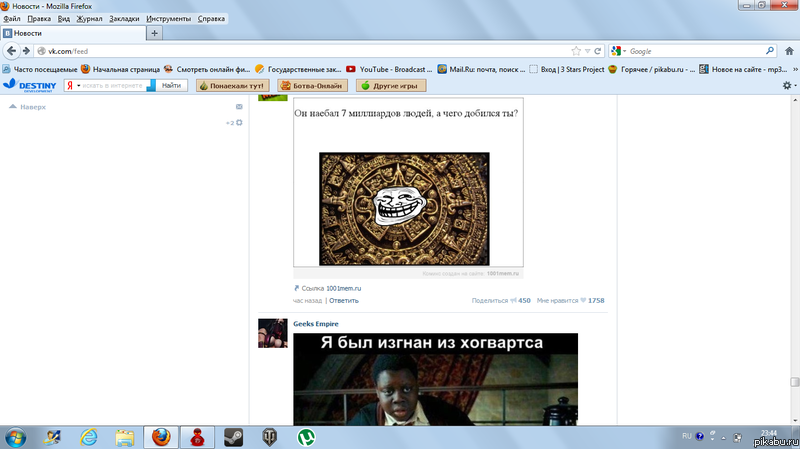Go back with the browser back arrow

pos(11,51)
